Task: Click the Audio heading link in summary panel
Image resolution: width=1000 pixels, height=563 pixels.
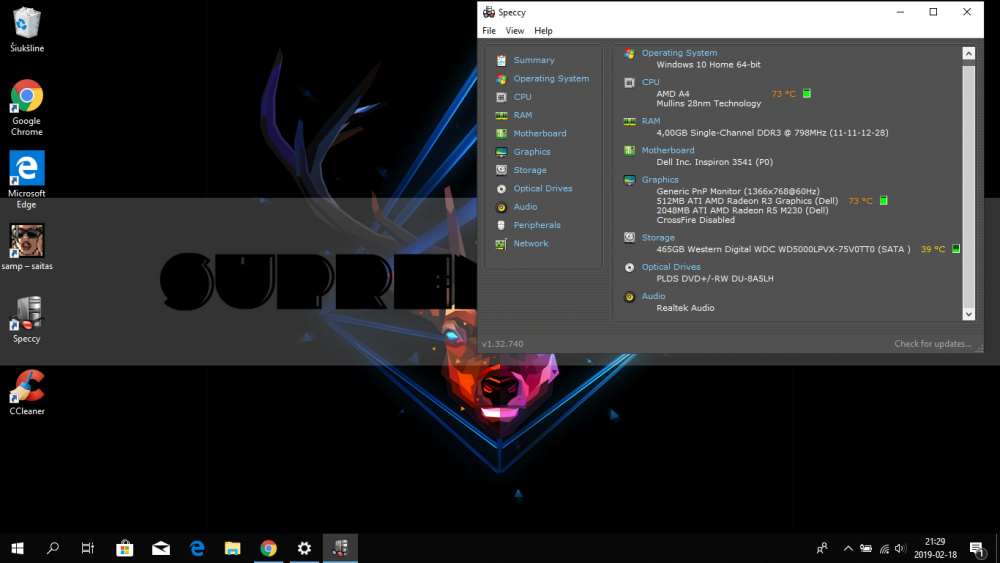Action: (653, 296)
